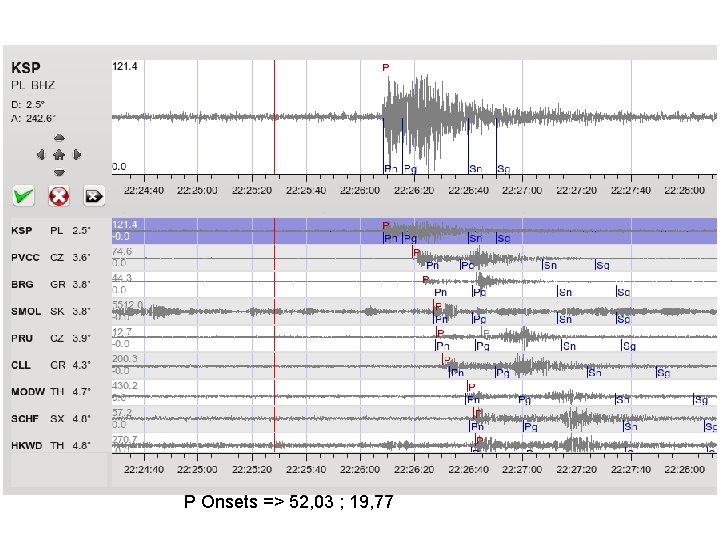The height and width of the screenshot is (540, 720).
Task: Select the PRU station row
Action: pyautogui.click(x=364, y=338)
